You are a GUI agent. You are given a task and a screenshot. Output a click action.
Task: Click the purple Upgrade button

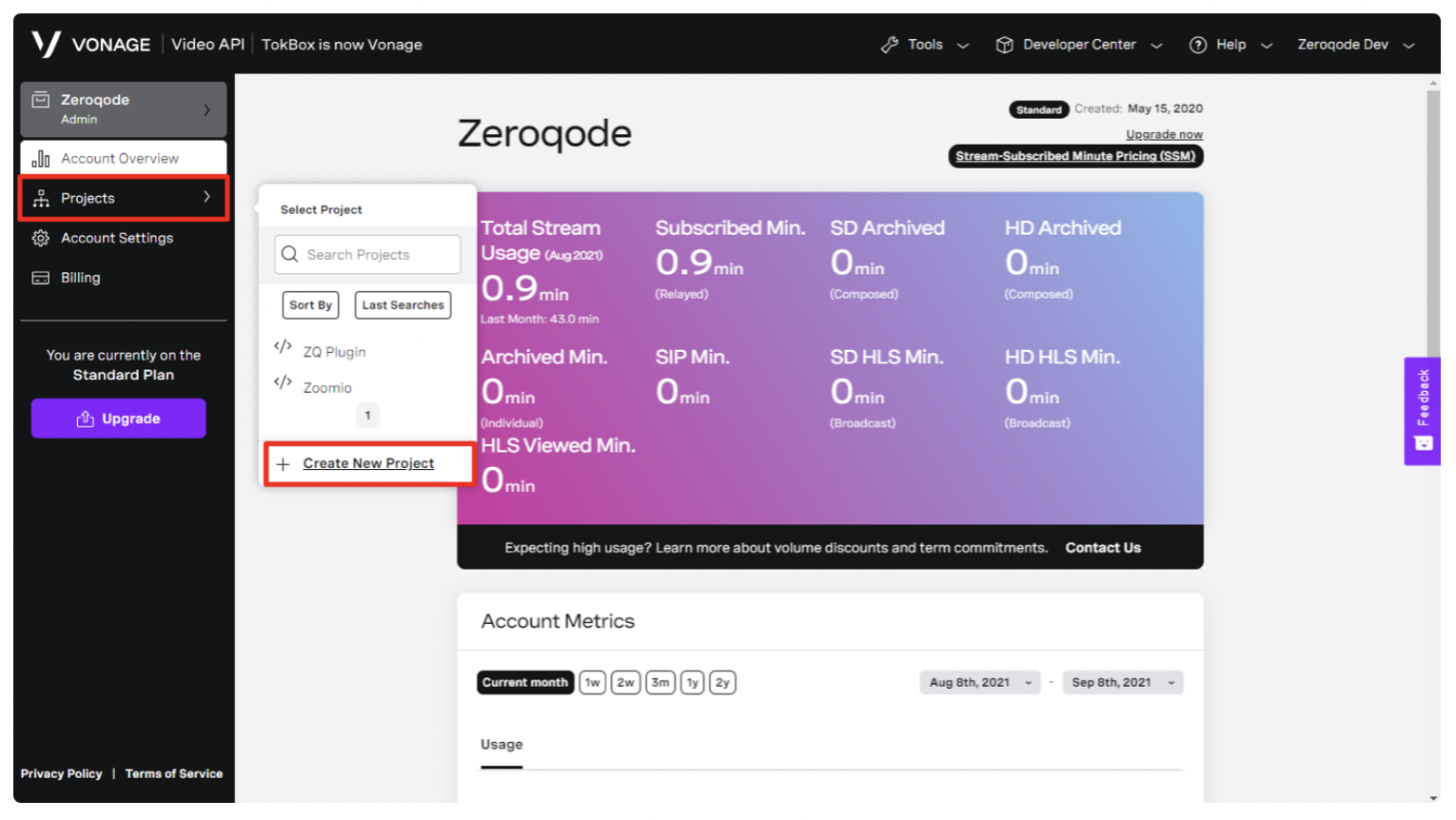click(x=119, y=419)
